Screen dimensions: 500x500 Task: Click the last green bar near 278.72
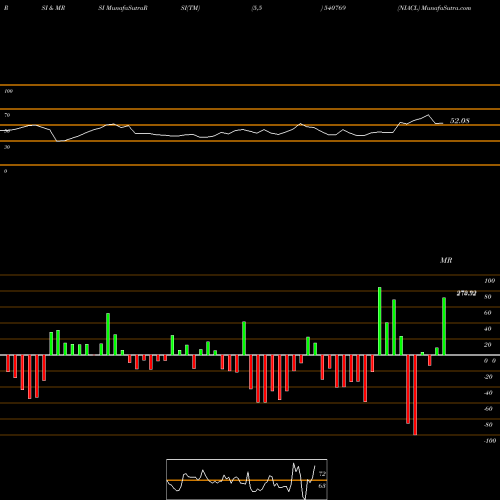pyautogui.click(x=444, y=326)
